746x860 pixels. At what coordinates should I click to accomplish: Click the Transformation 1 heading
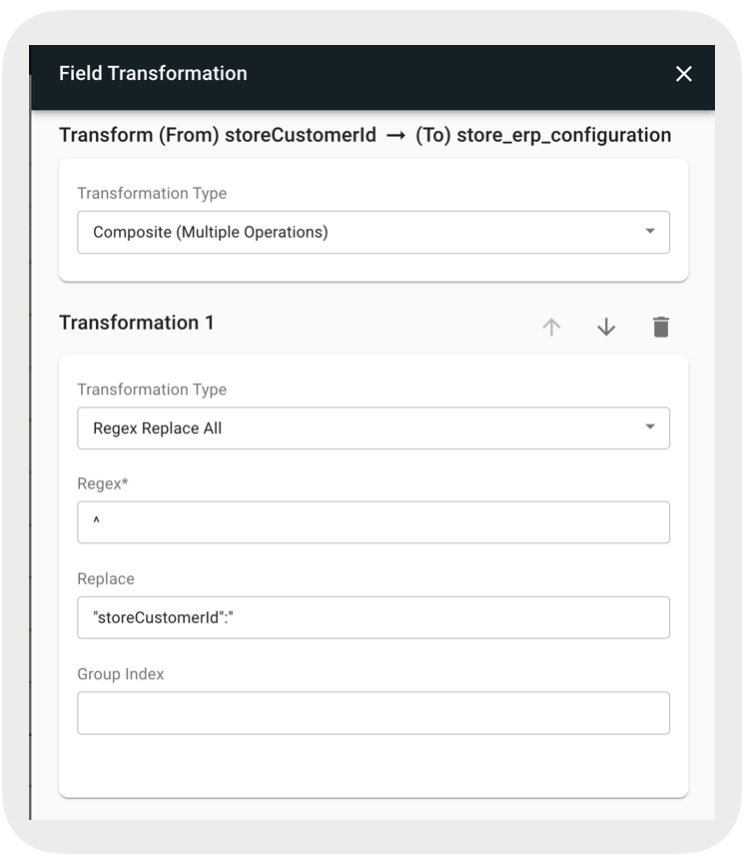(x=137, y=322)
